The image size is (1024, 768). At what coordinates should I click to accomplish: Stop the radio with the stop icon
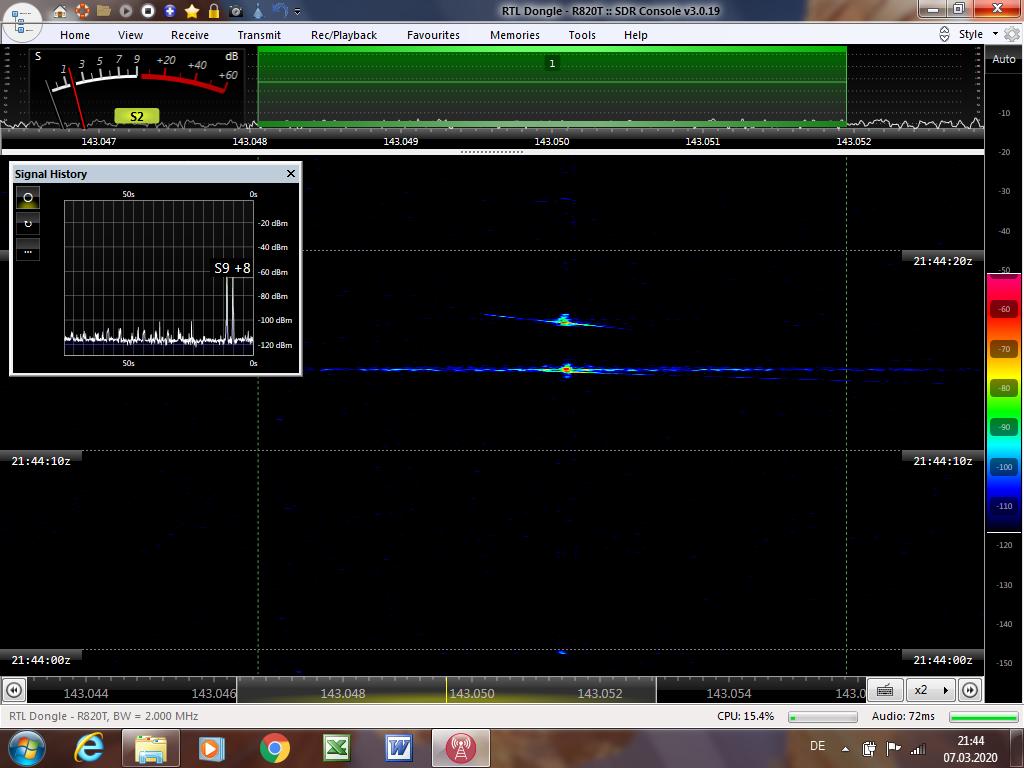pyautogui.click(x=148, y=10)
